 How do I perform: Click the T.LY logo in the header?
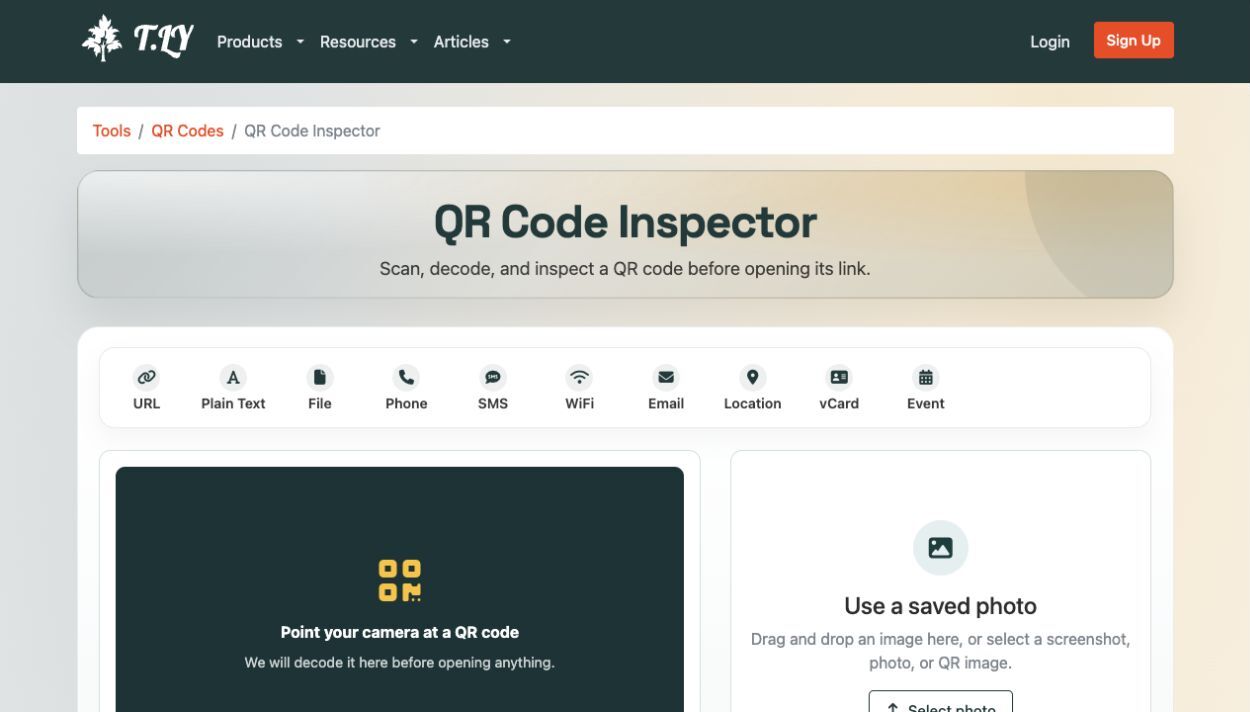(137, 40)
